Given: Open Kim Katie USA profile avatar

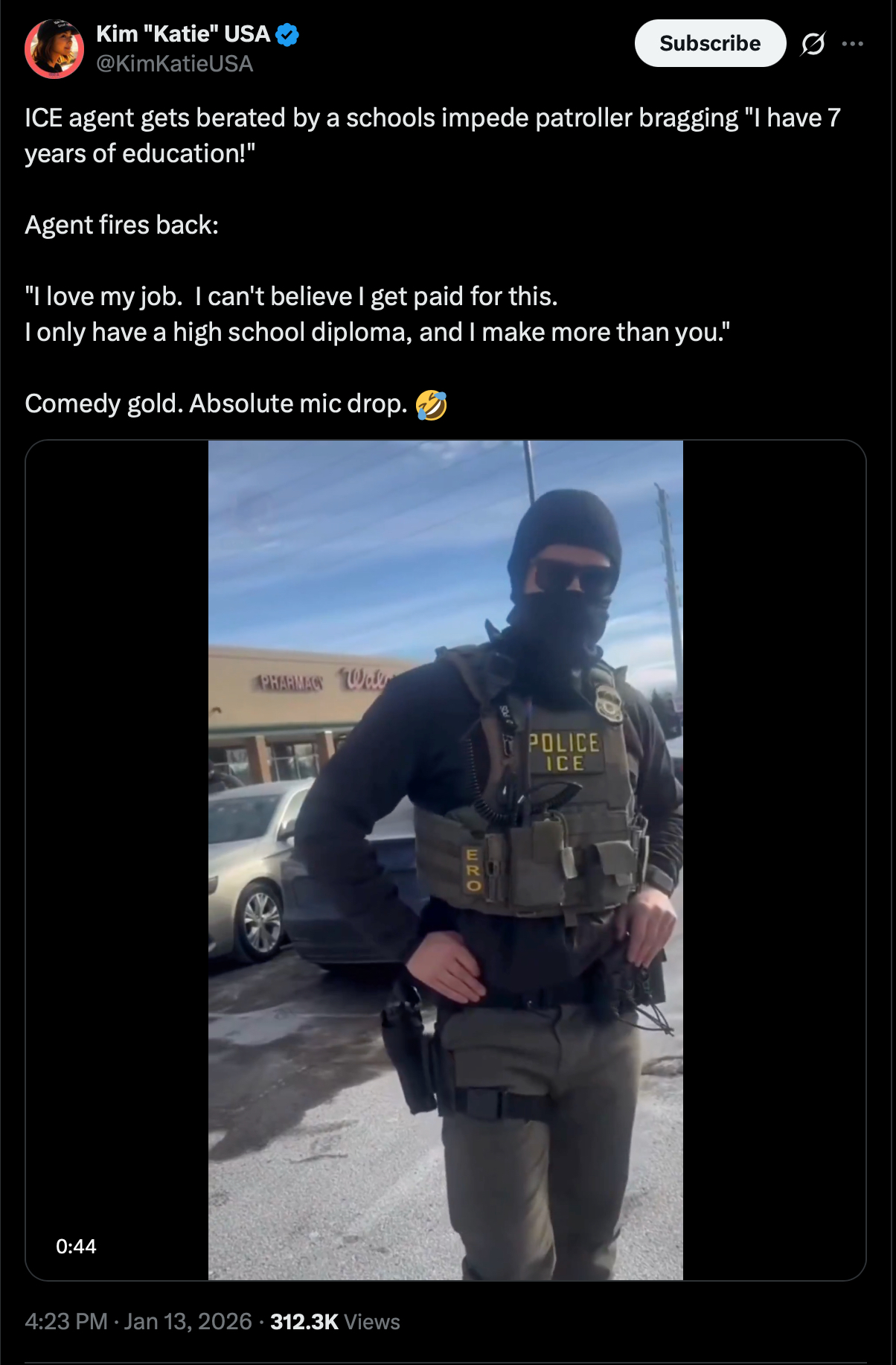Looking at the screenshot, I should pos(54,49).
